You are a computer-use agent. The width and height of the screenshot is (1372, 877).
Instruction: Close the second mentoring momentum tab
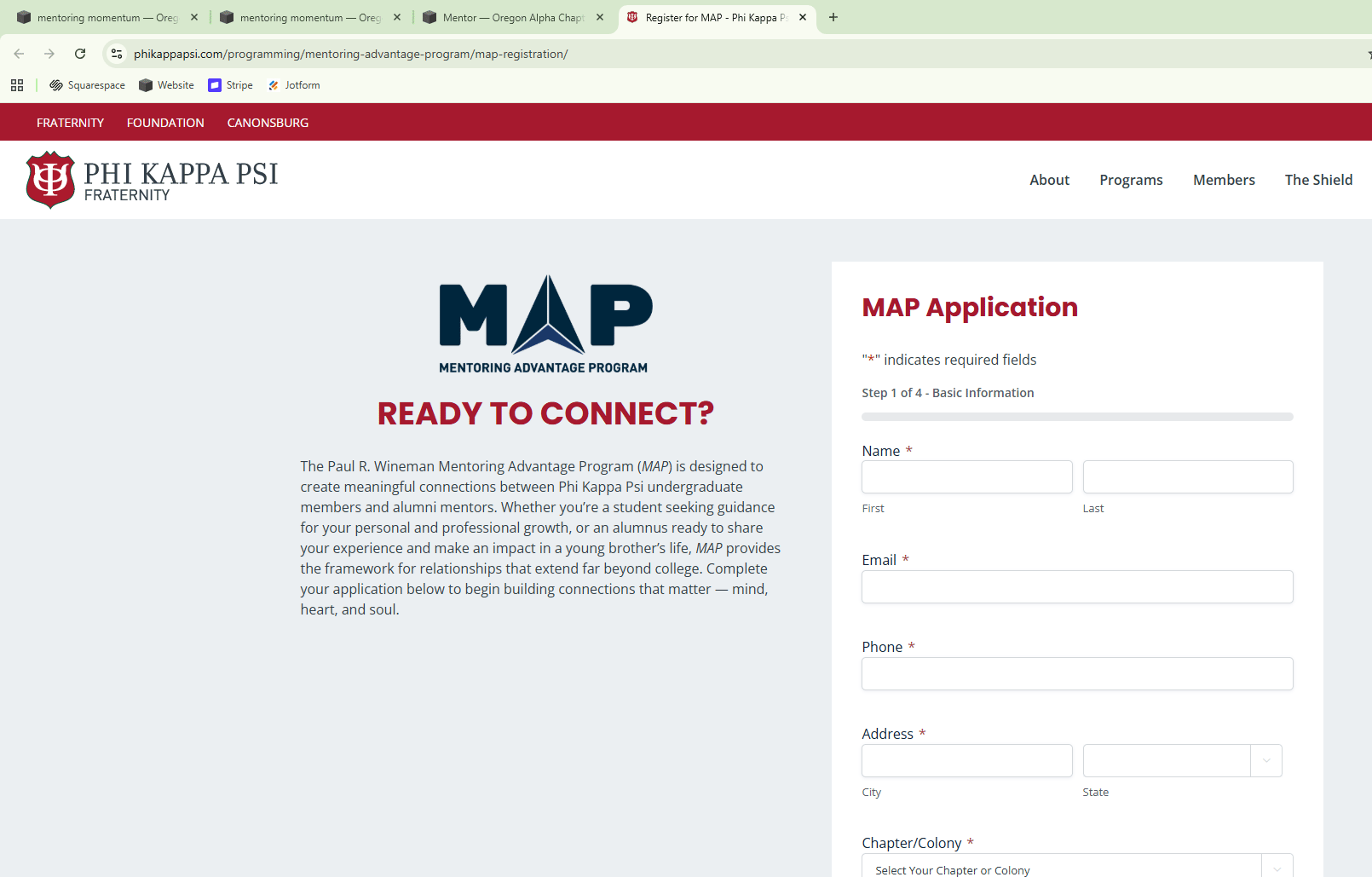397,17
